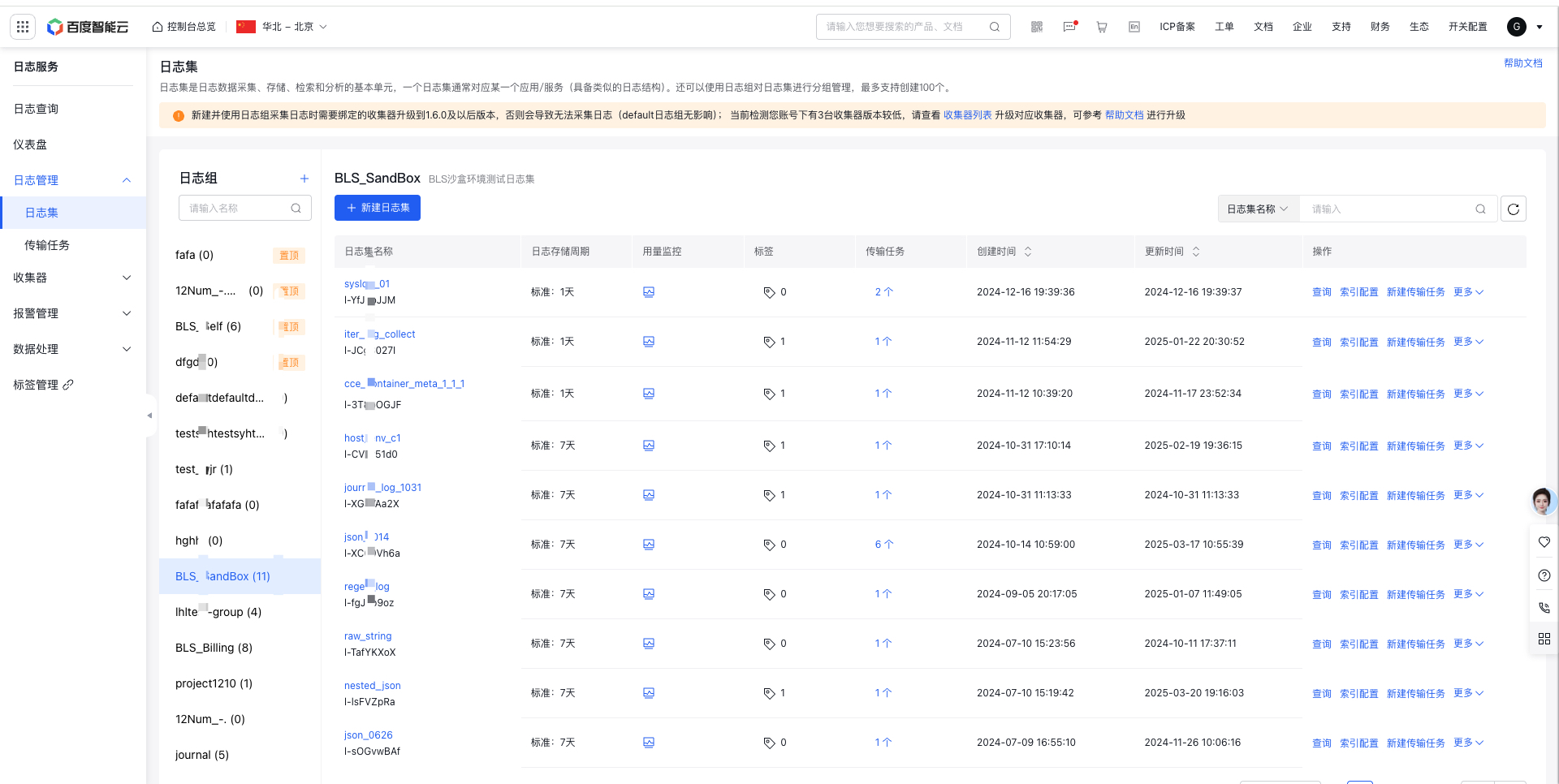Image resolution: width=1559 pixels, height=784 pixels.
Task: Click the 6 transfer tasks count link
Action: 883,545
